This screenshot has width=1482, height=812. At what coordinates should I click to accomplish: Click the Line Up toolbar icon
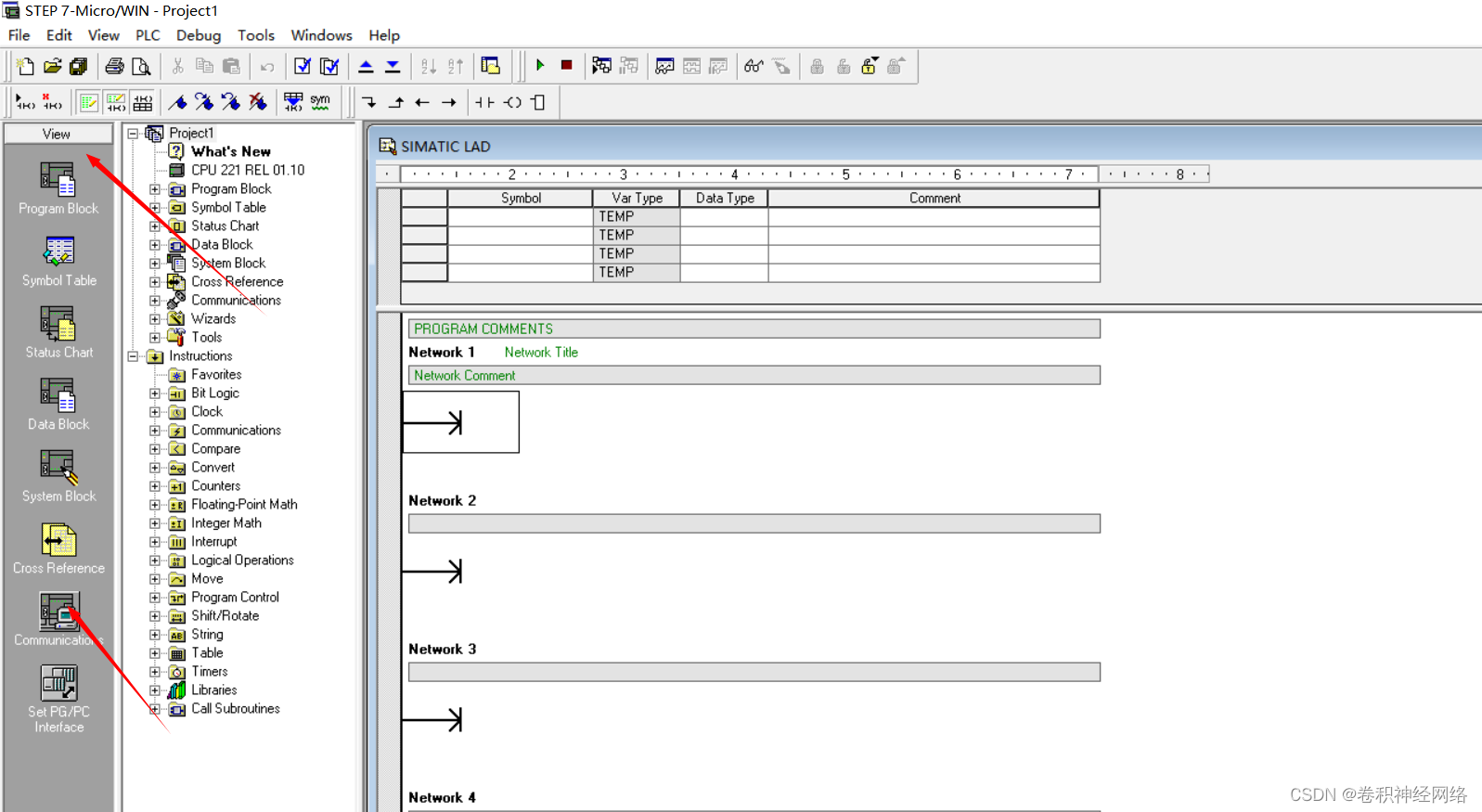(x=396, y=102)
